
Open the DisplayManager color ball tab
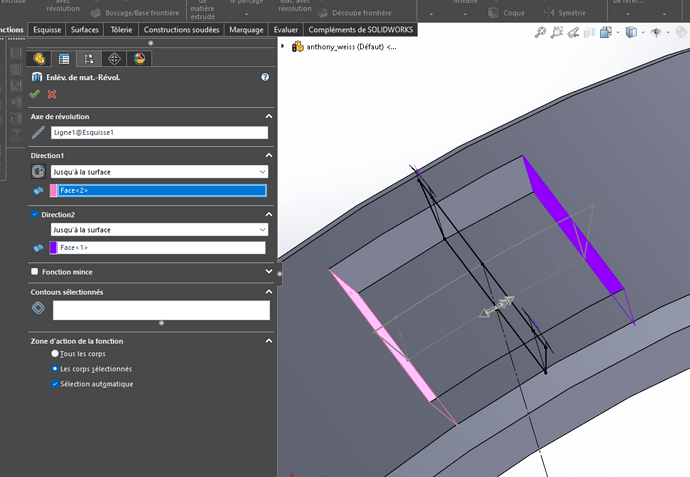click(139, 59)
